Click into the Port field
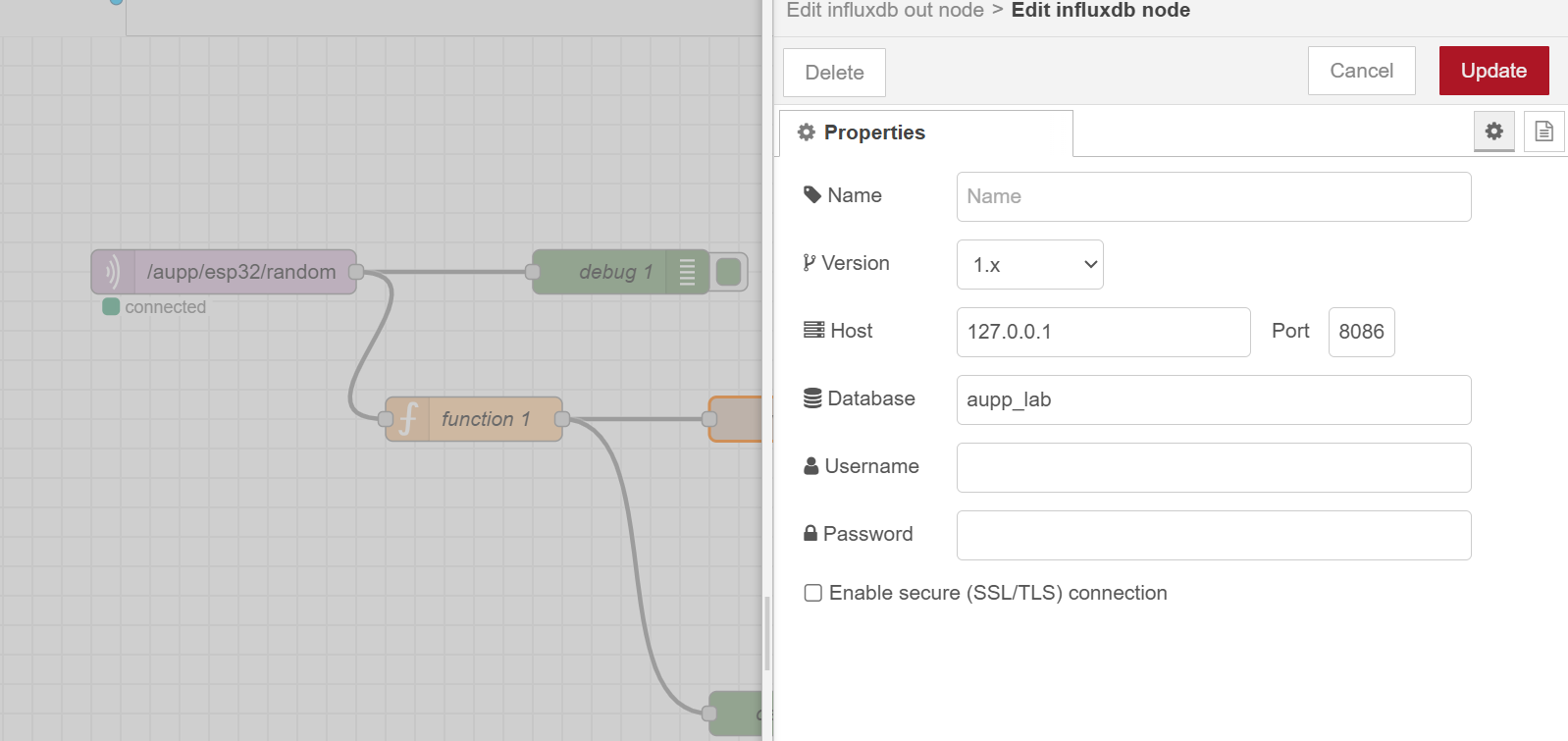Image resolution: width=1568 pixels, height=741 pixels. tap(1361, 332)
